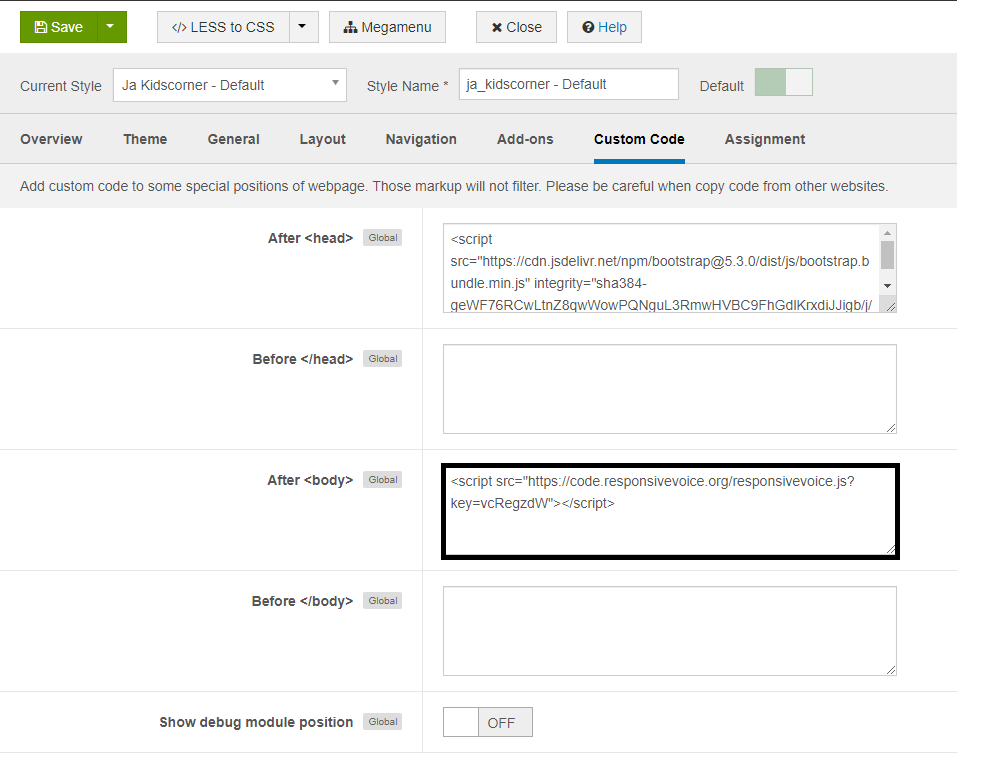Screen dimensions: 1000x771
Task: Click the sitemap icon on Megamenu
Action: click(350, 27)
